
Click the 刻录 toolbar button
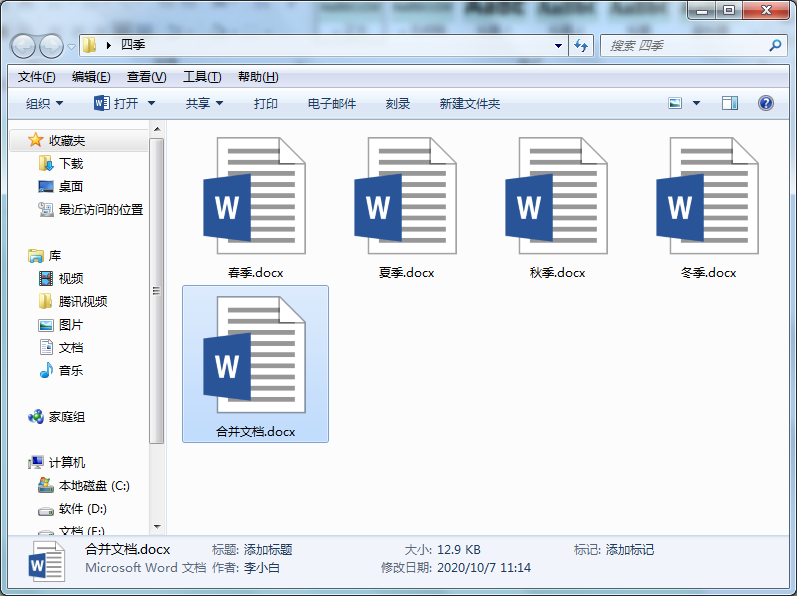tap(397, 104)
